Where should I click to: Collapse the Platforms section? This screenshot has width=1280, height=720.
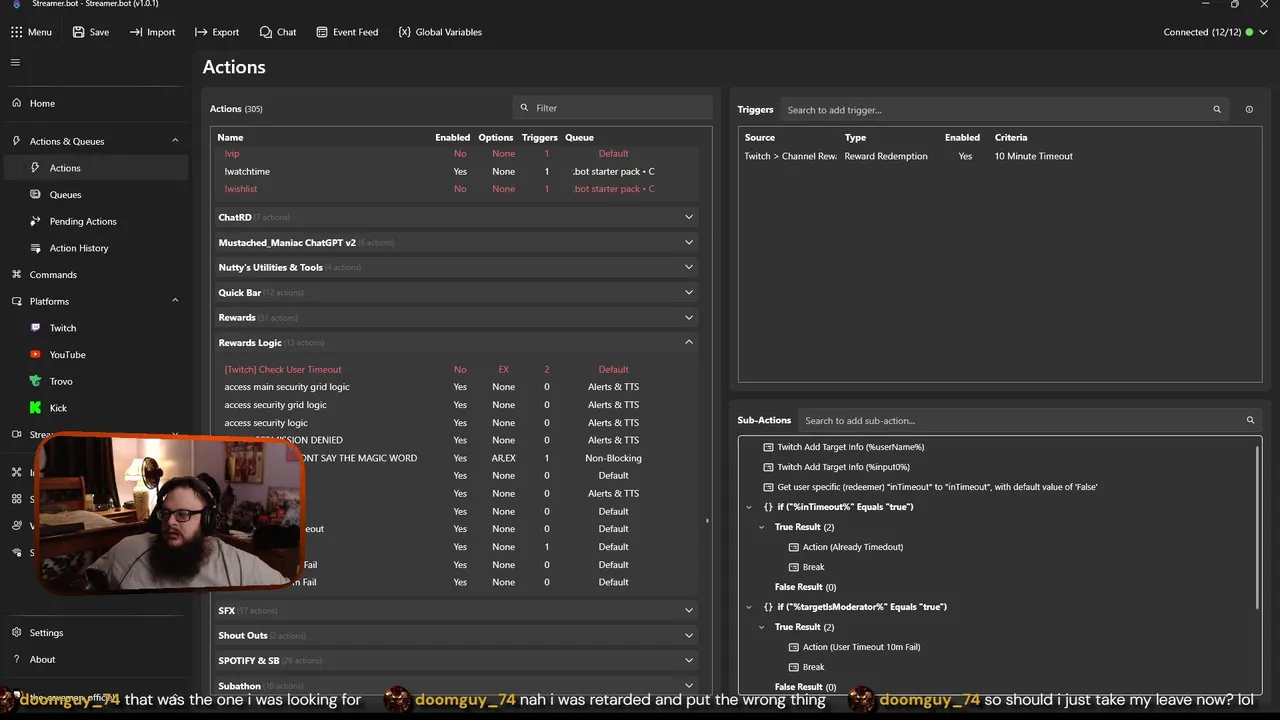pos(175,301)
